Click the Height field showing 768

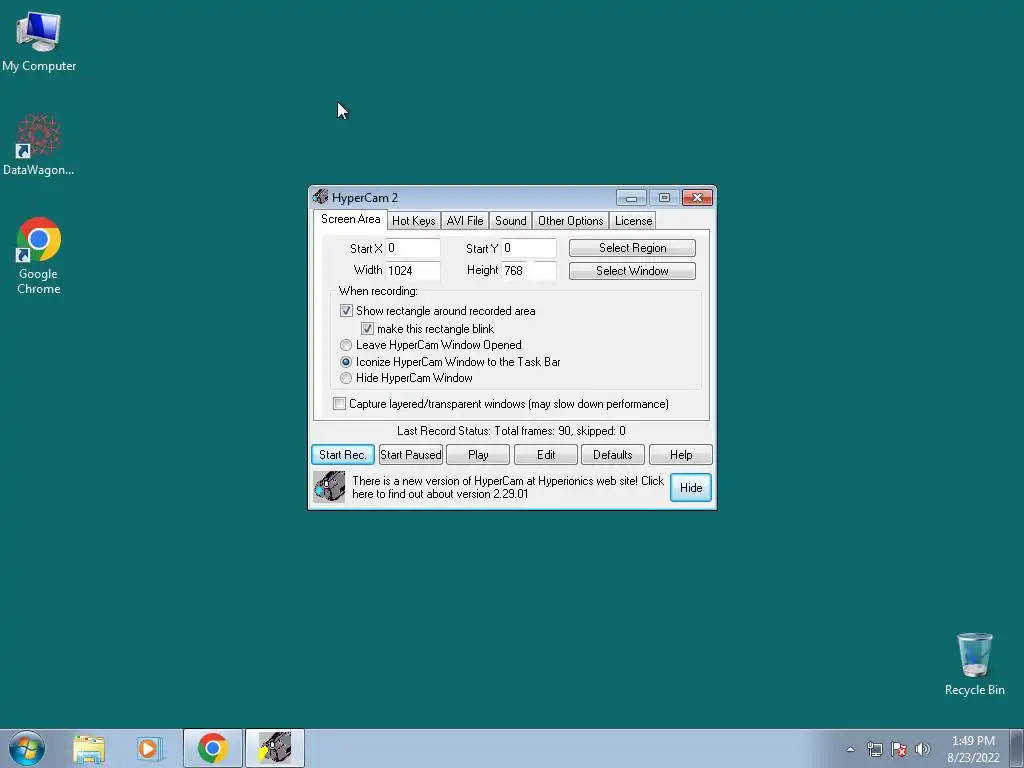(529, 270)
